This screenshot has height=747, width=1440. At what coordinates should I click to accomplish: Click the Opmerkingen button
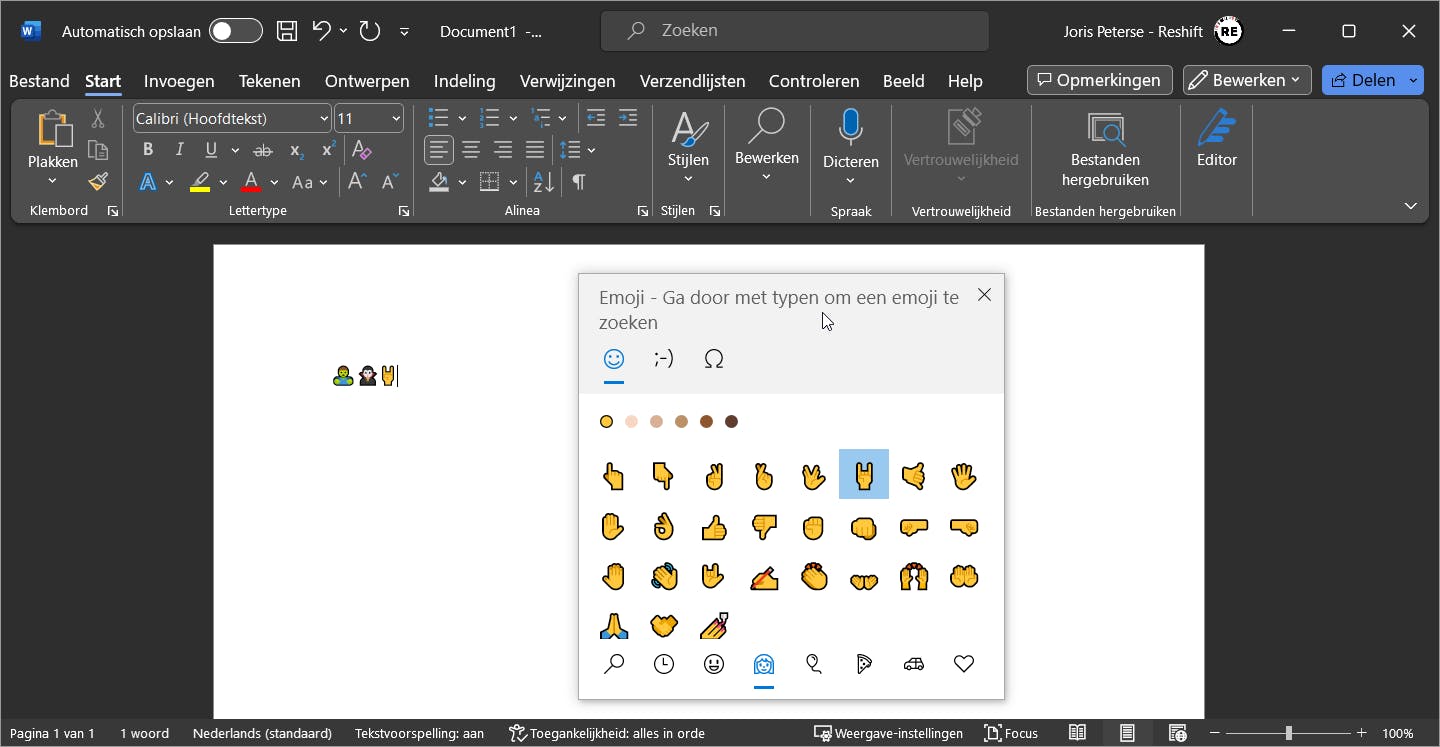[1099, 80]
